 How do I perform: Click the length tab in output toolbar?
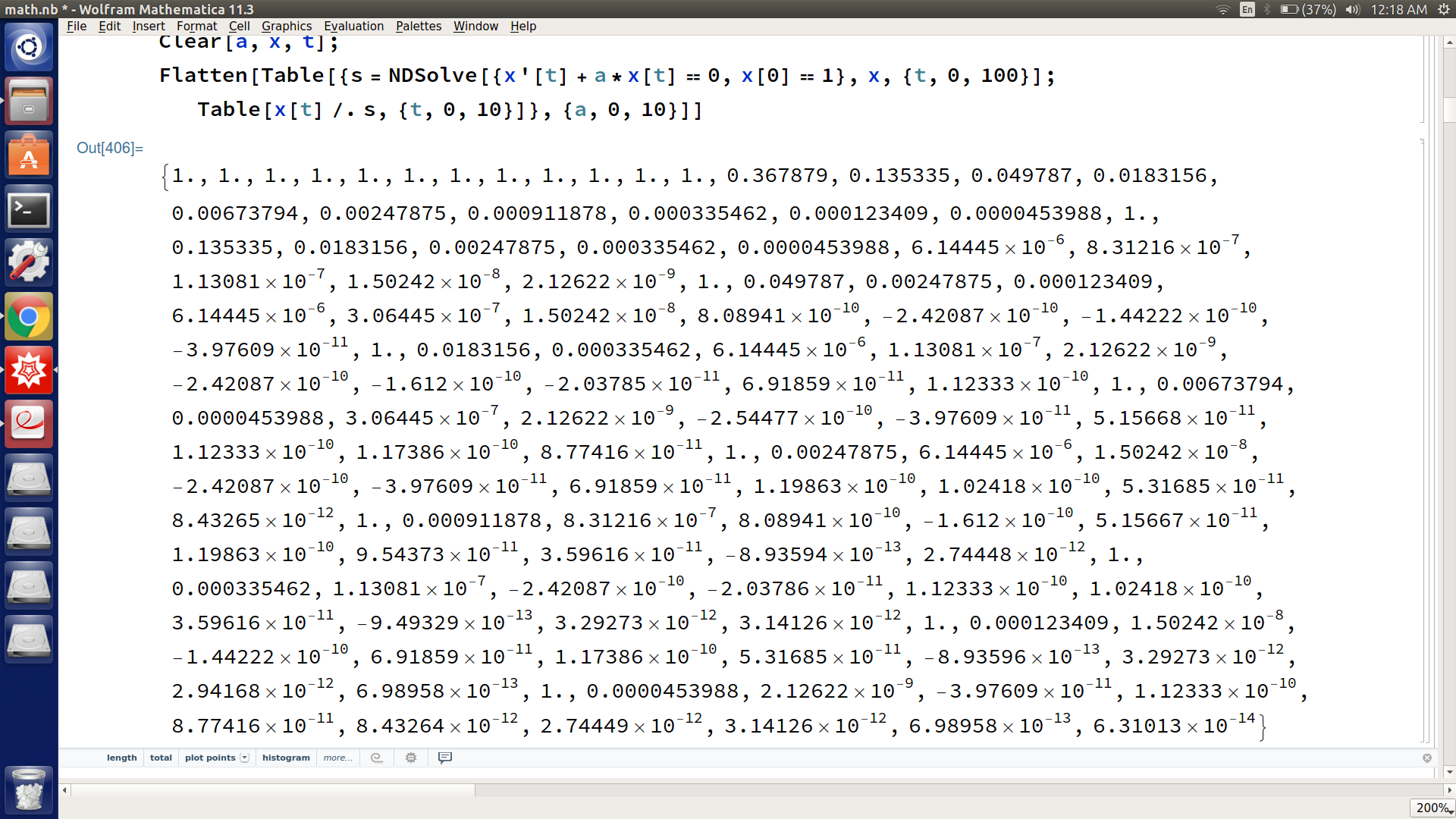coord(121,757)
